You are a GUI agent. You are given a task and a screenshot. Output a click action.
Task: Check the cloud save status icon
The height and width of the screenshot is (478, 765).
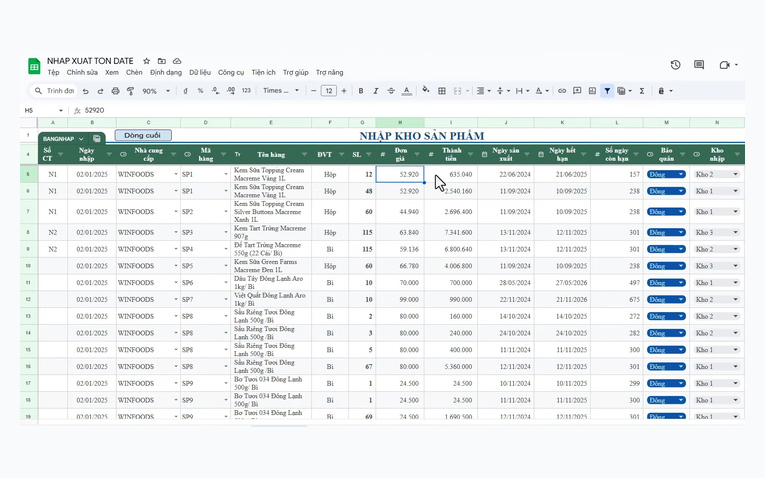coord(177,61)
